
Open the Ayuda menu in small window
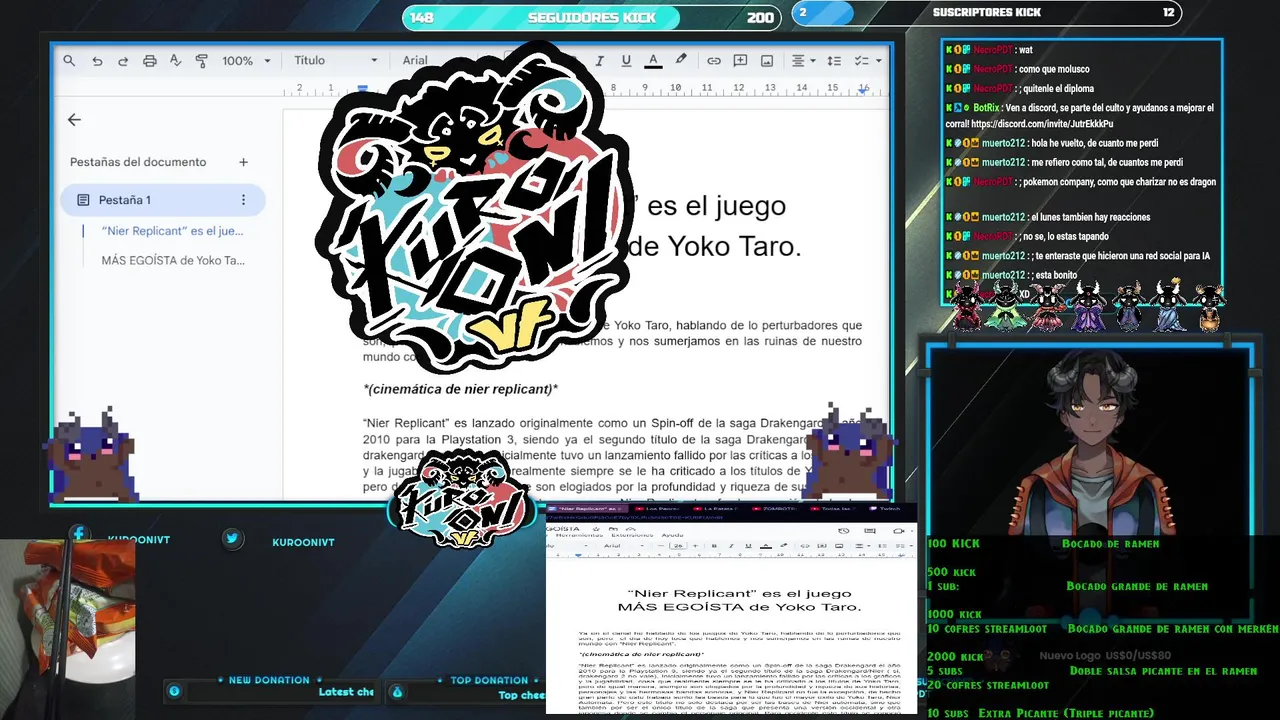[672, 535]
